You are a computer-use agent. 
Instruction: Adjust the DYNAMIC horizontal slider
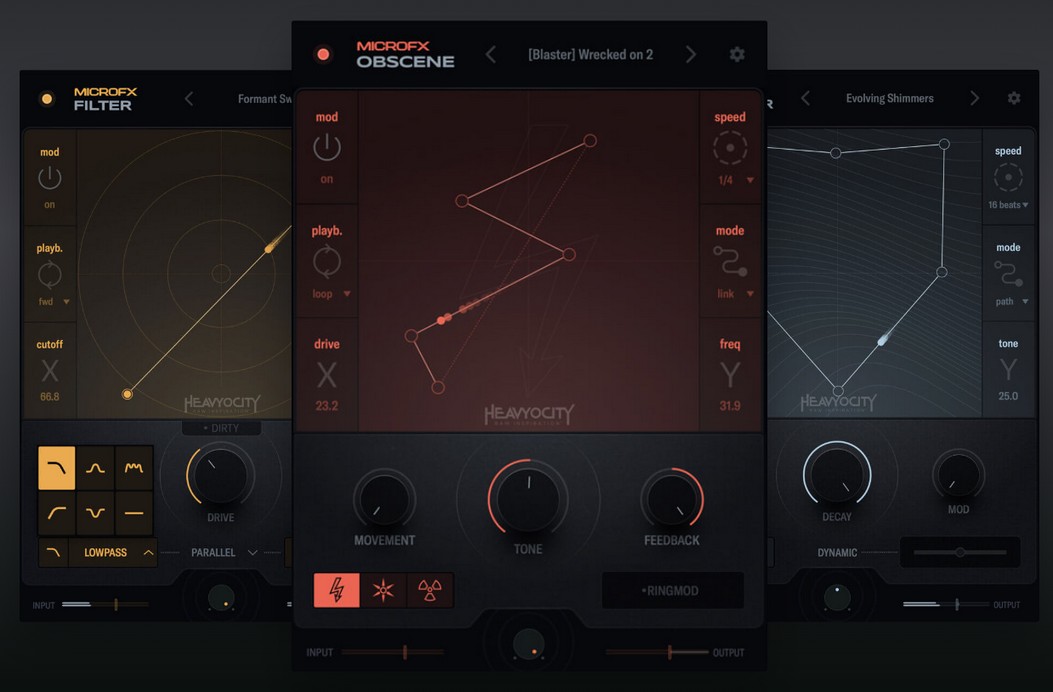[960, 552]
